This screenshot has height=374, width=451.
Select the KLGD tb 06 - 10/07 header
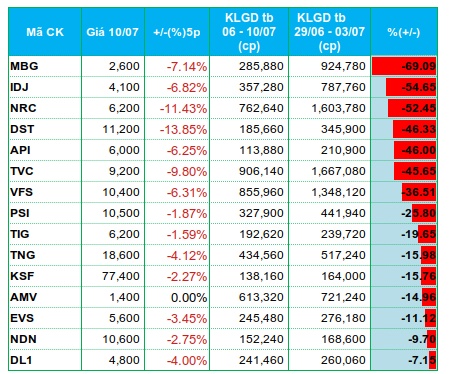[x=249, y=32]
